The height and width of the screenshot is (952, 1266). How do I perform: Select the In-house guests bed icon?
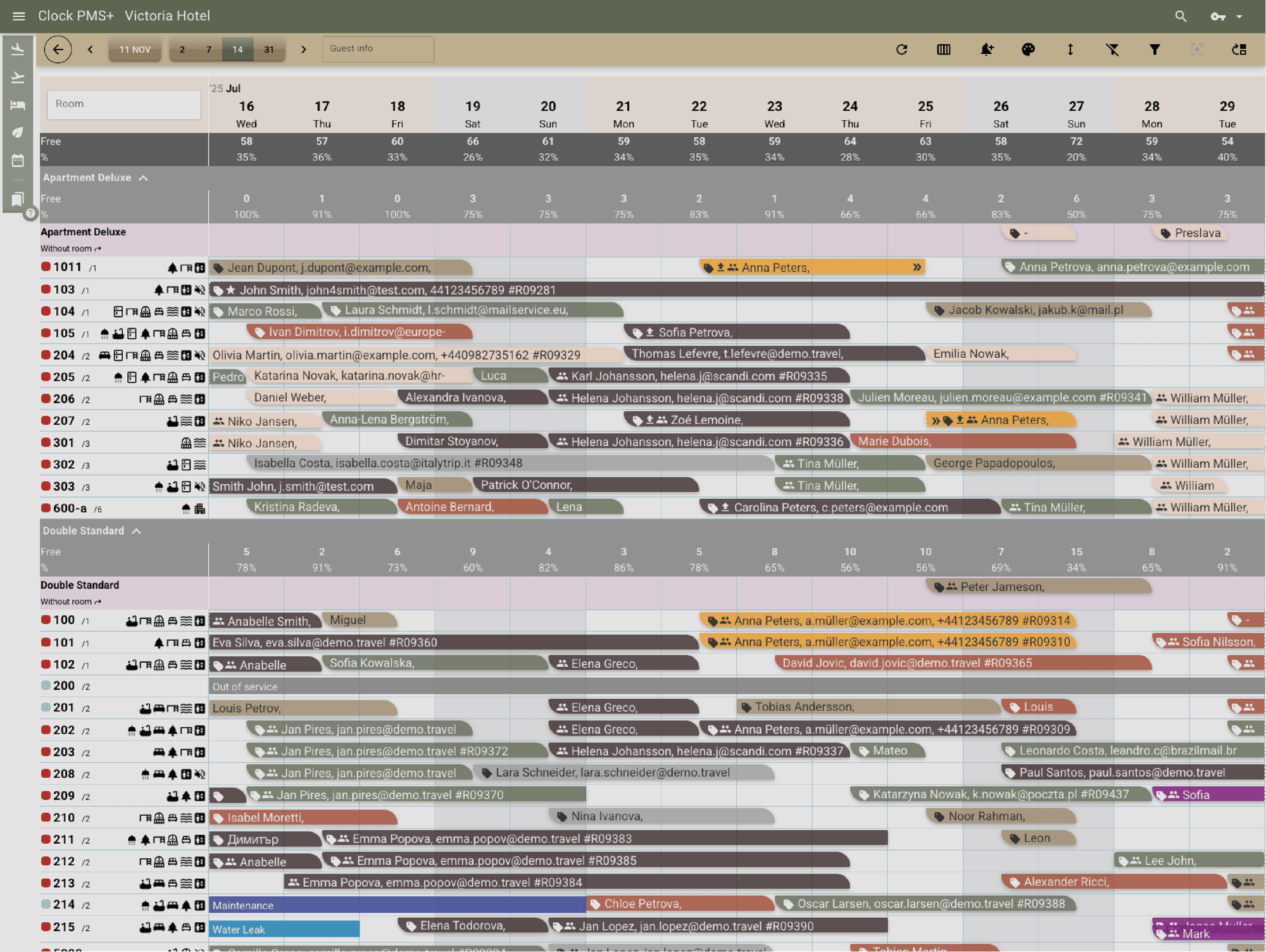coord(18,104)
